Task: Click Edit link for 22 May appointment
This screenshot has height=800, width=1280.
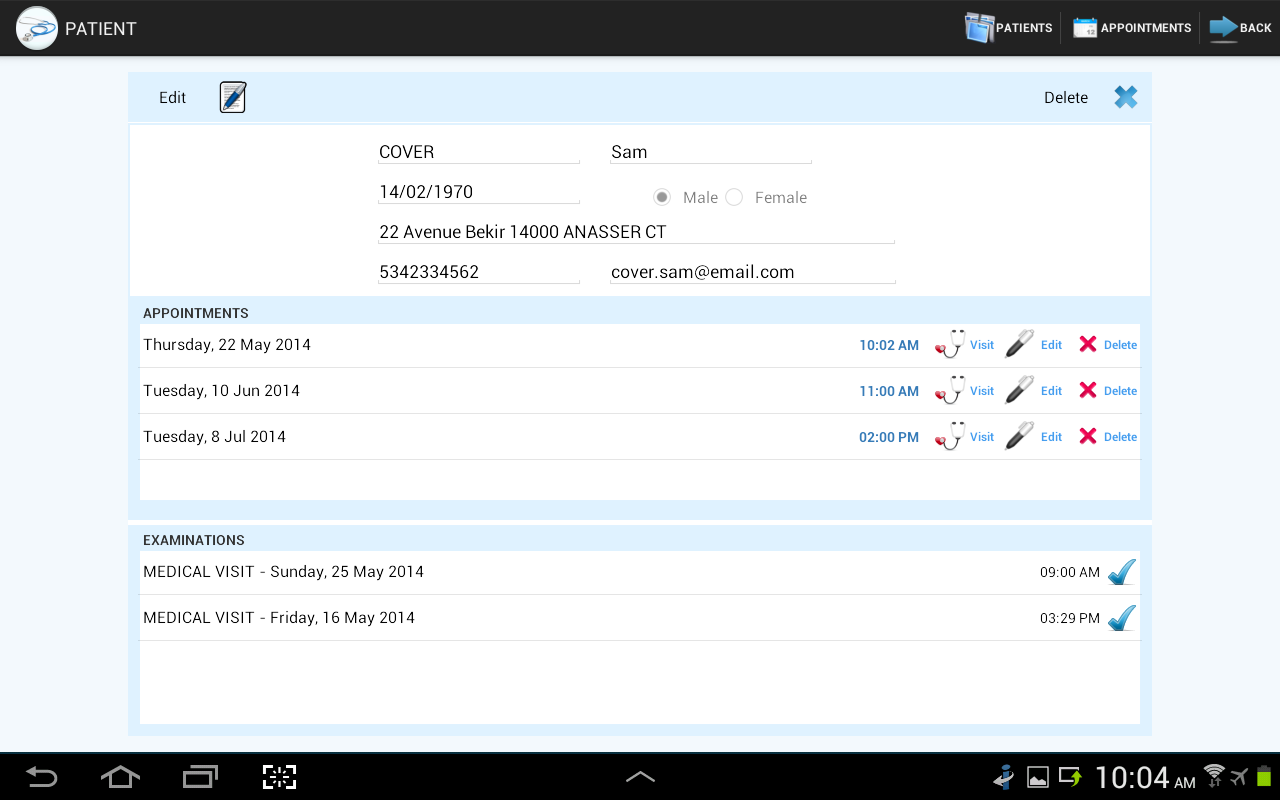Action: 1051,345
